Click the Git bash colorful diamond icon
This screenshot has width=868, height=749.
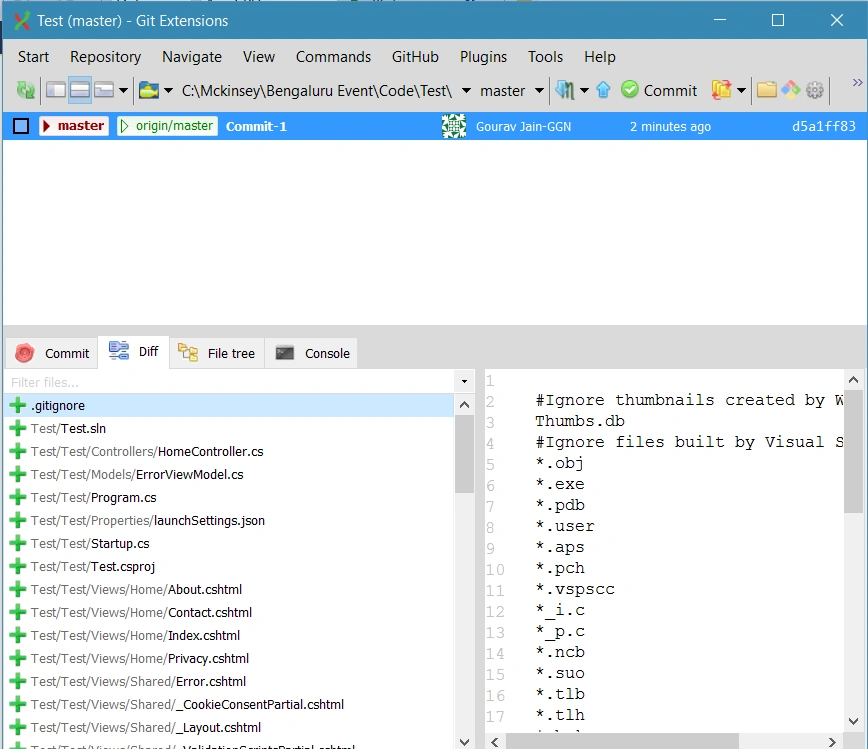pos(790,90)
